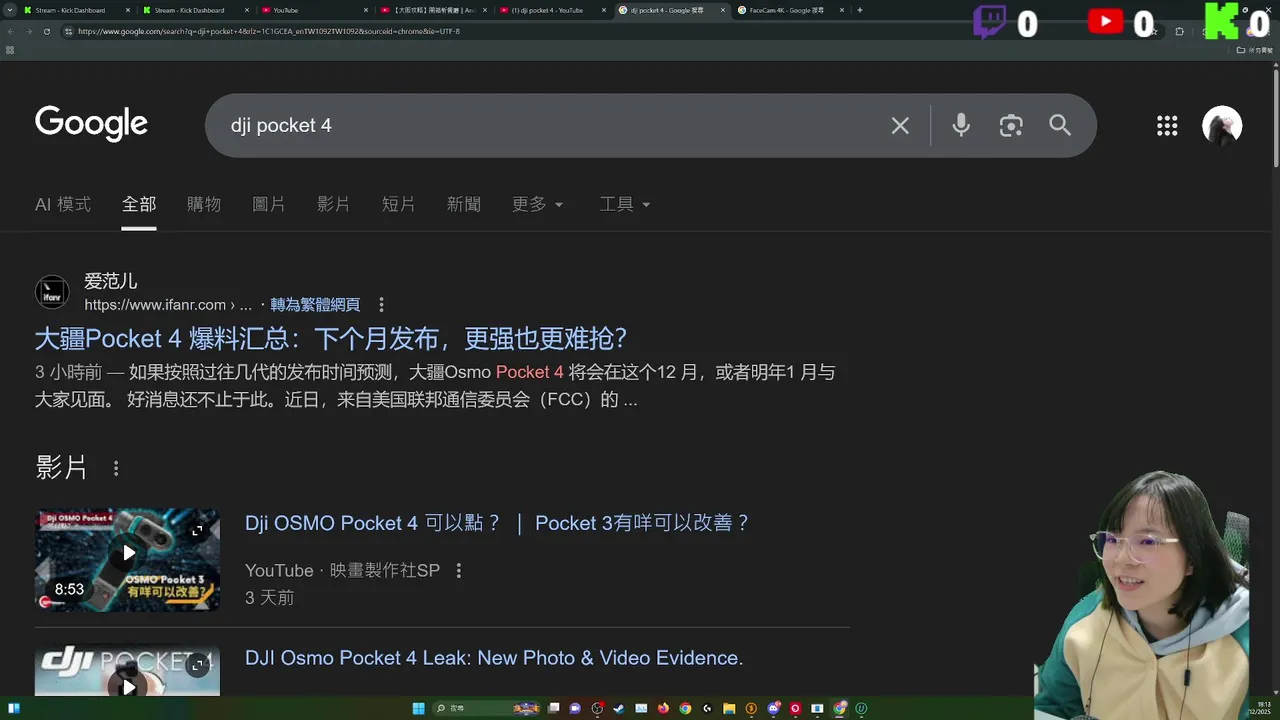Click the Google logo

[91, 124]
